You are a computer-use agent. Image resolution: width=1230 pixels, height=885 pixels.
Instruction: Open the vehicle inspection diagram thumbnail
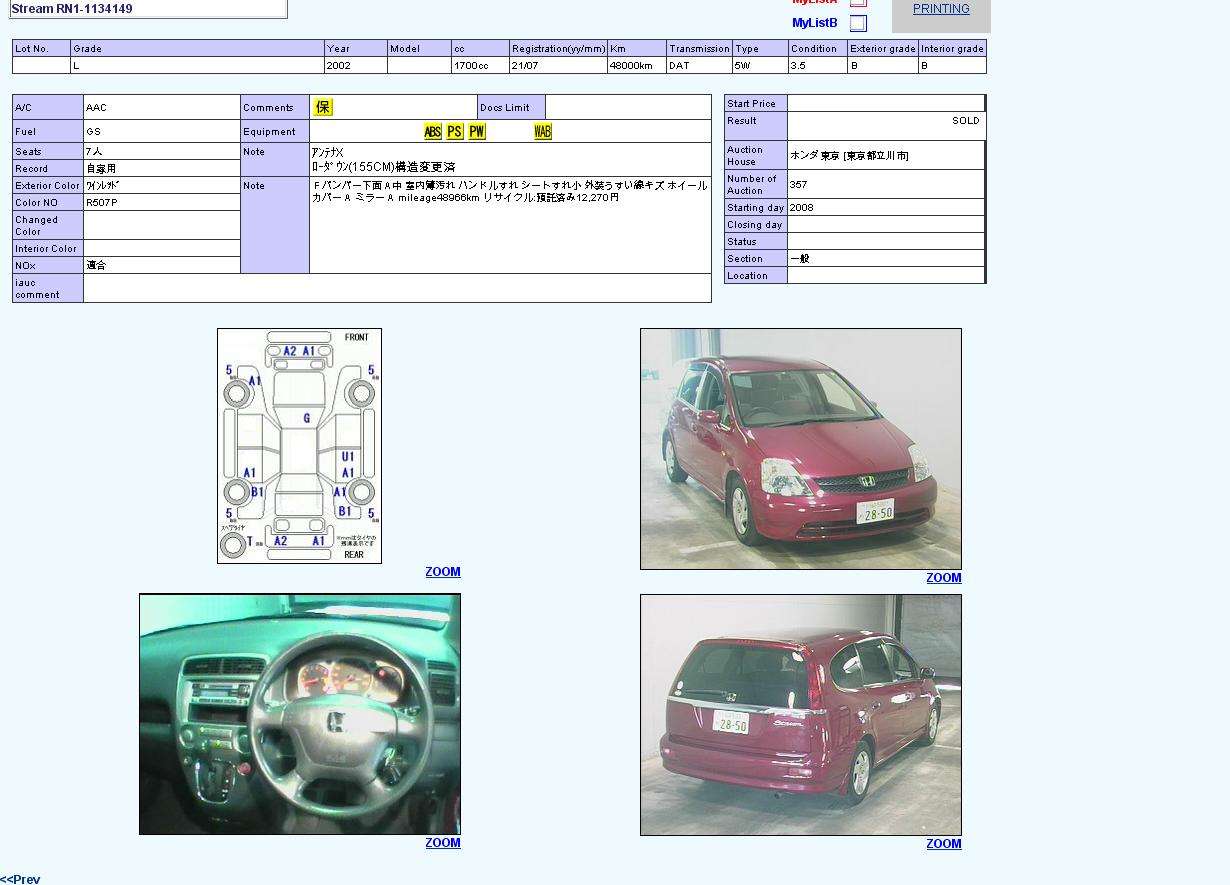[300, 446]
